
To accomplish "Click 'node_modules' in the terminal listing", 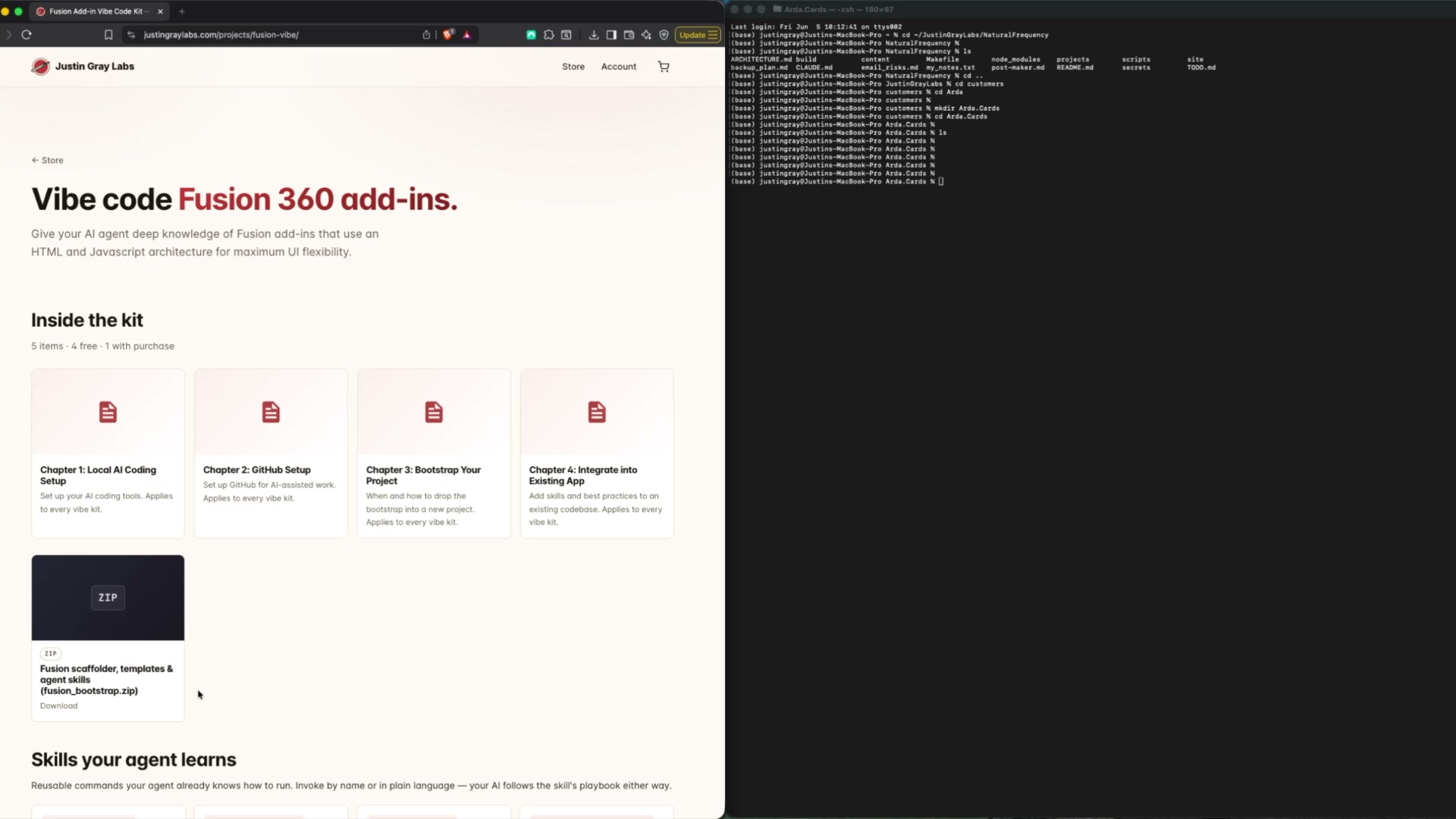I will (1015, 59).
